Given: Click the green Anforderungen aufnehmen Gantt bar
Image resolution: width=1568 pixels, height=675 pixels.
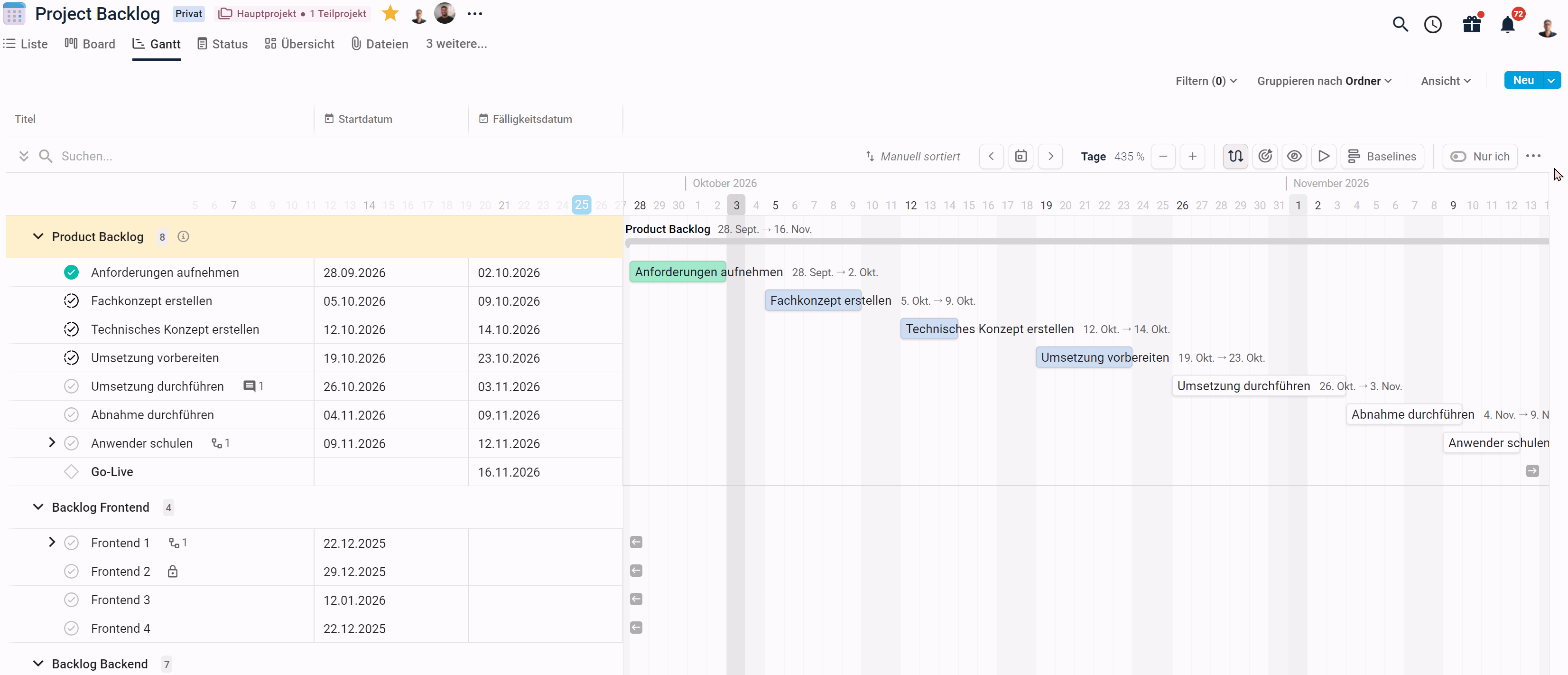Looking at the screenshot, I should click(677, 272).
